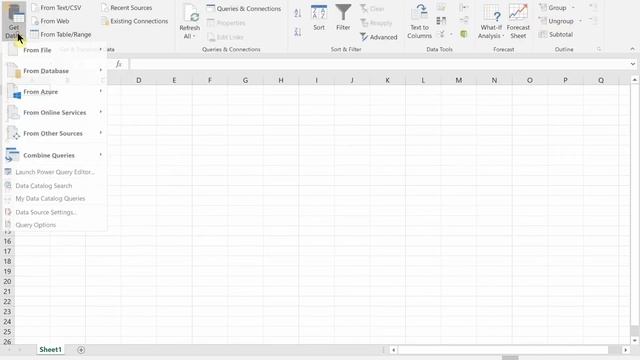
Task: Click the Remove Duplicates icon
Action: (441, 21)
